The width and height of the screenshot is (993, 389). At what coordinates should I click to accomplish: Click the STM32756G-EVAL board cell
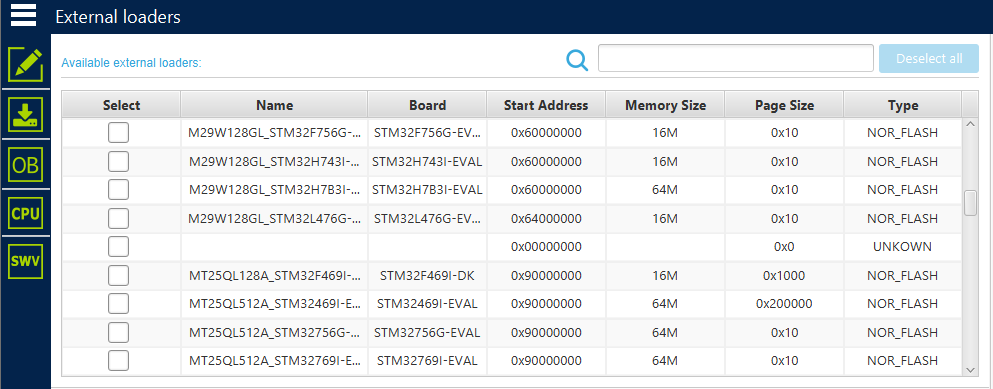coord(427,332)
